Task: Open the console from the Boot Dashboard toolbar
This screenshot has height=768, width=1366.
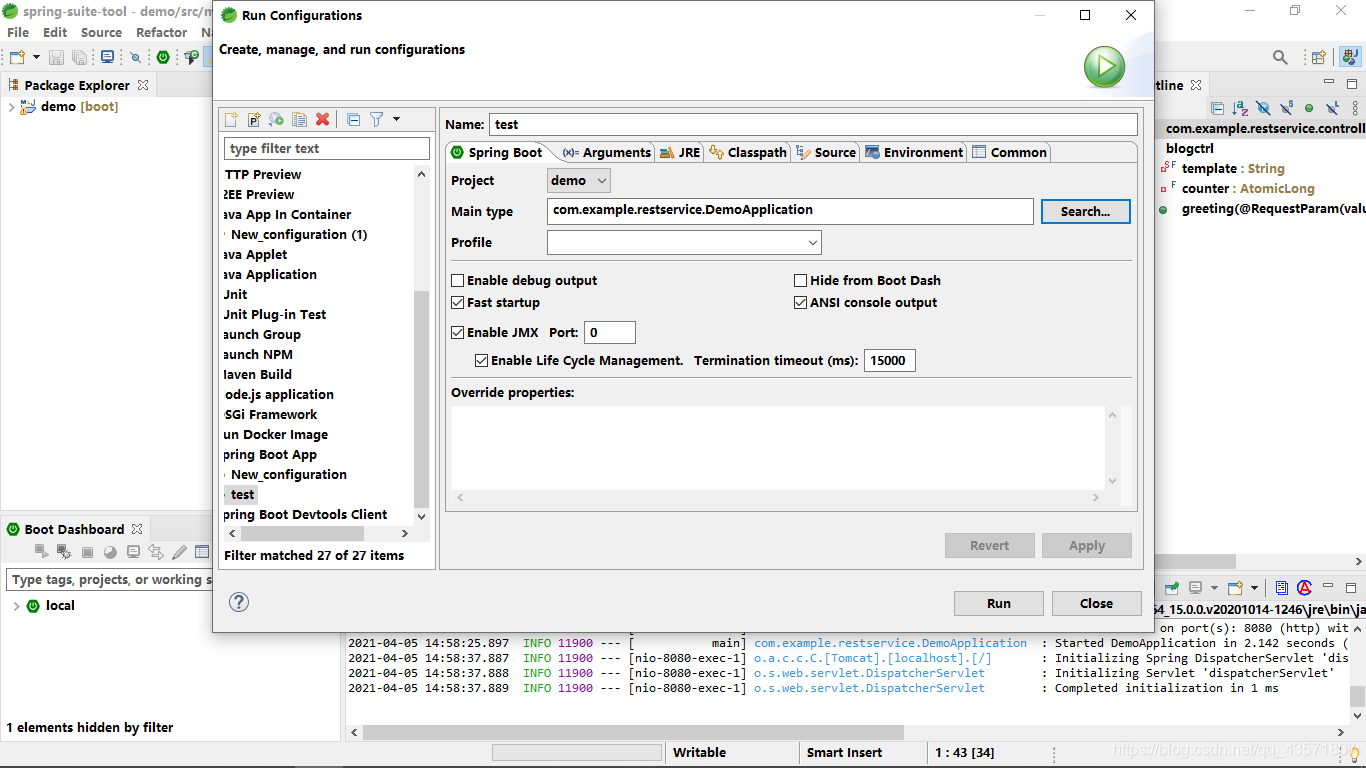Action: 133,552
